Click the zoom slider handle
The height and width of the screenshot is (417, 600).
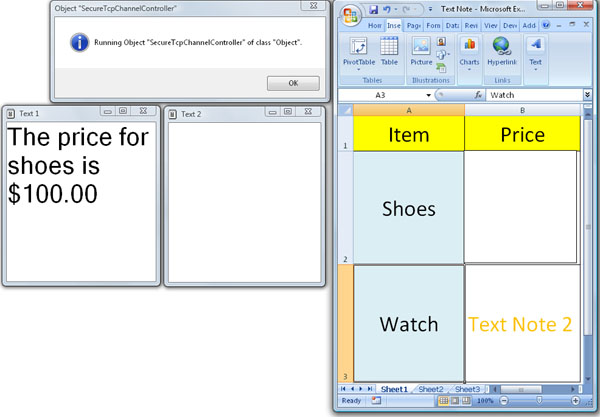[539, 401]
